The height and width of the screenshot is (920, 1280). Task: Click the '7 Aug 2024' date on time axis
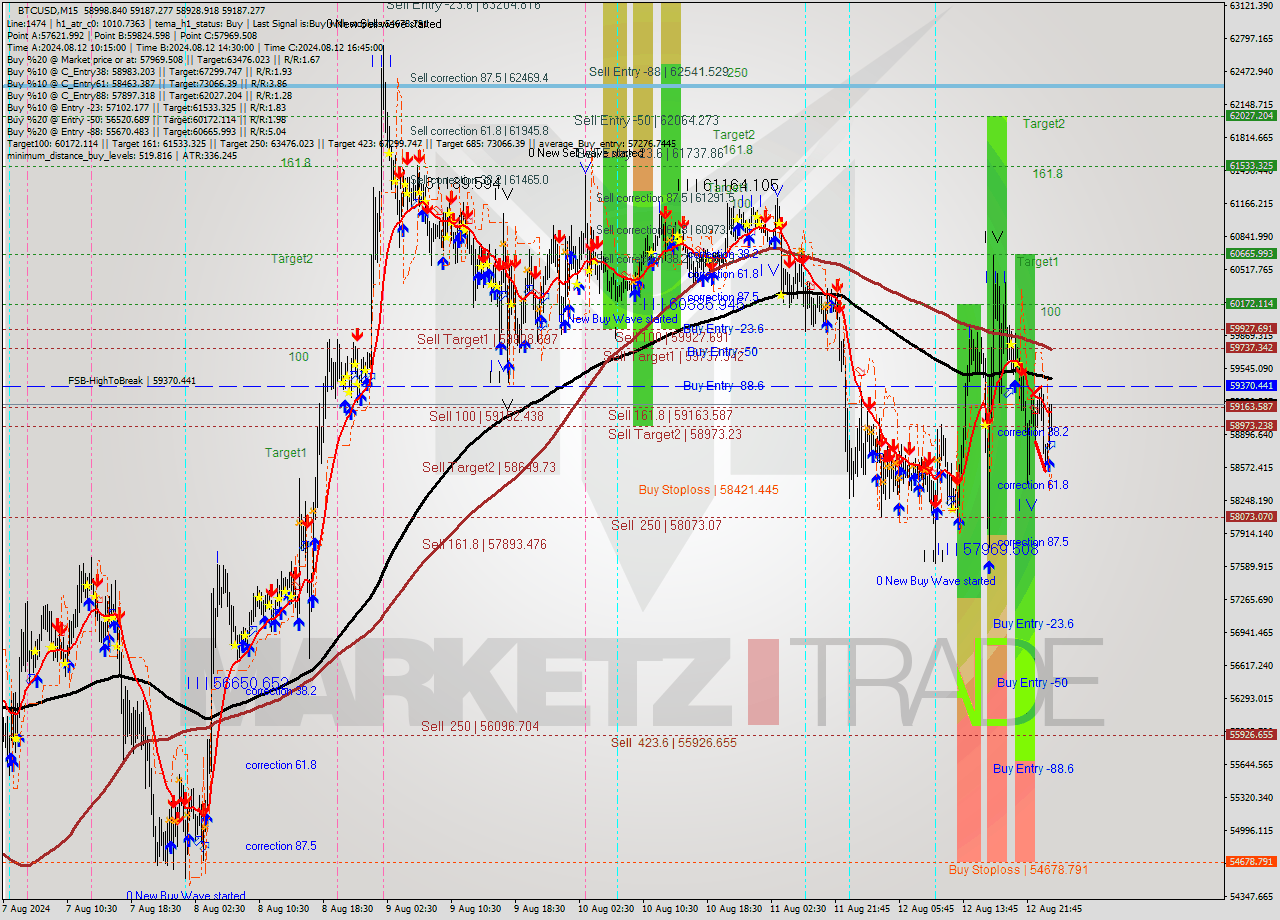coord(28,909)
